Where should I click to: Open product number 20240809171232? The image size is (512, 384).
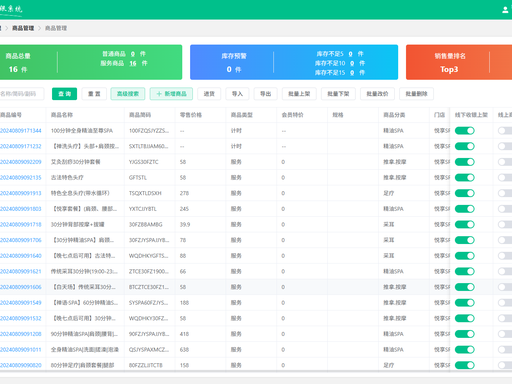21,146
